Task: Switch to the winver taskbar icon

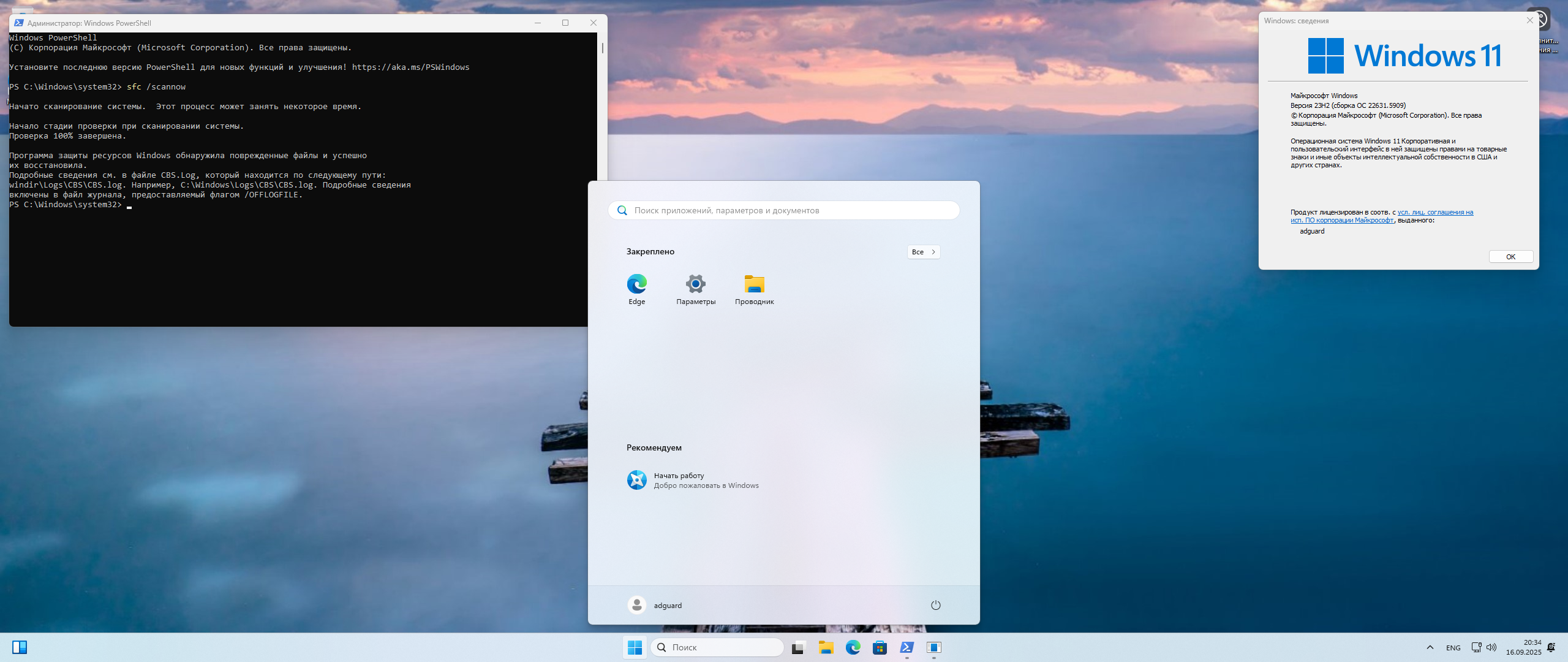Action: 933,647
